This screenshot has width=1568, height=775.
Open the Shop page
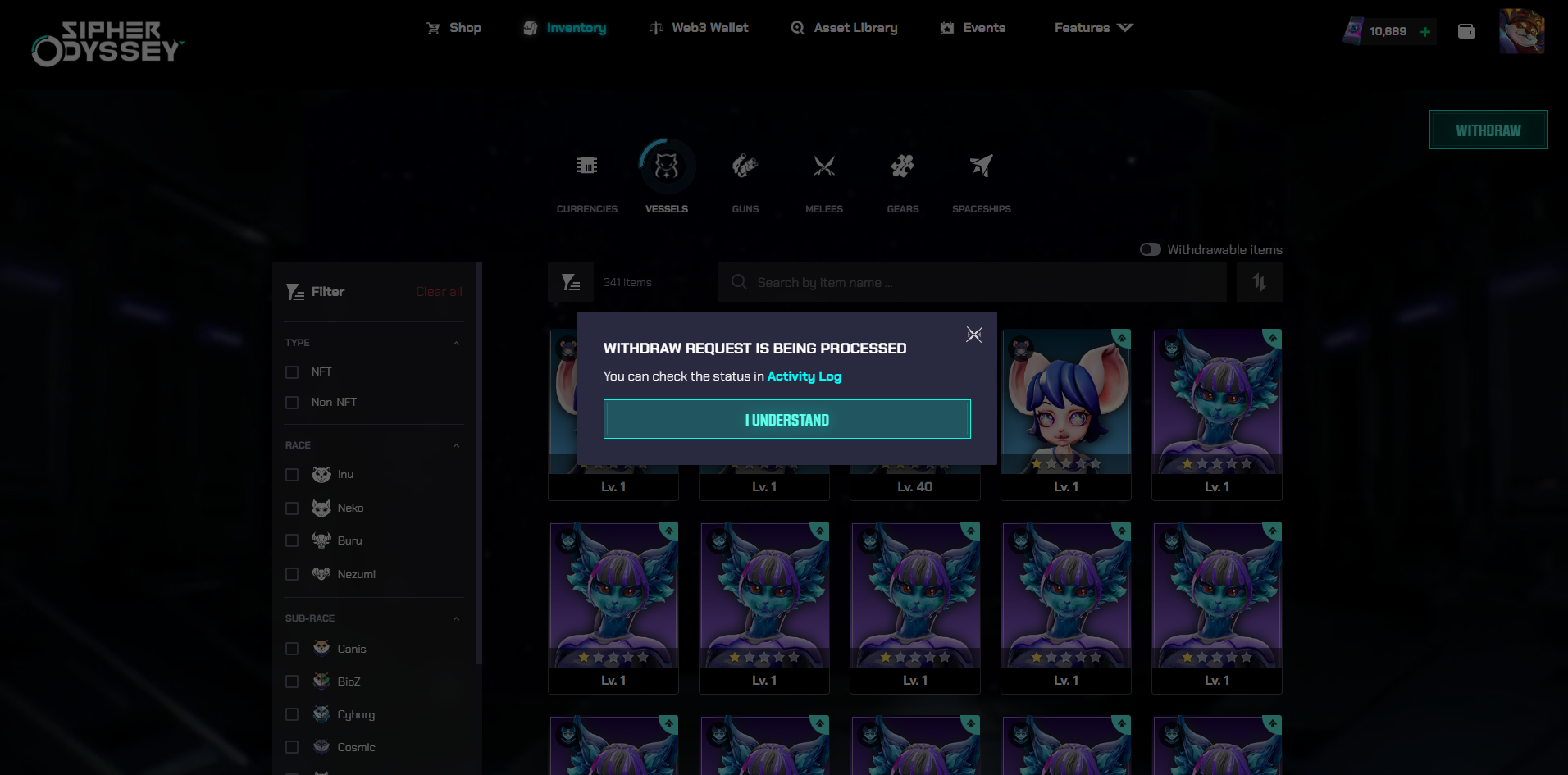454,28
